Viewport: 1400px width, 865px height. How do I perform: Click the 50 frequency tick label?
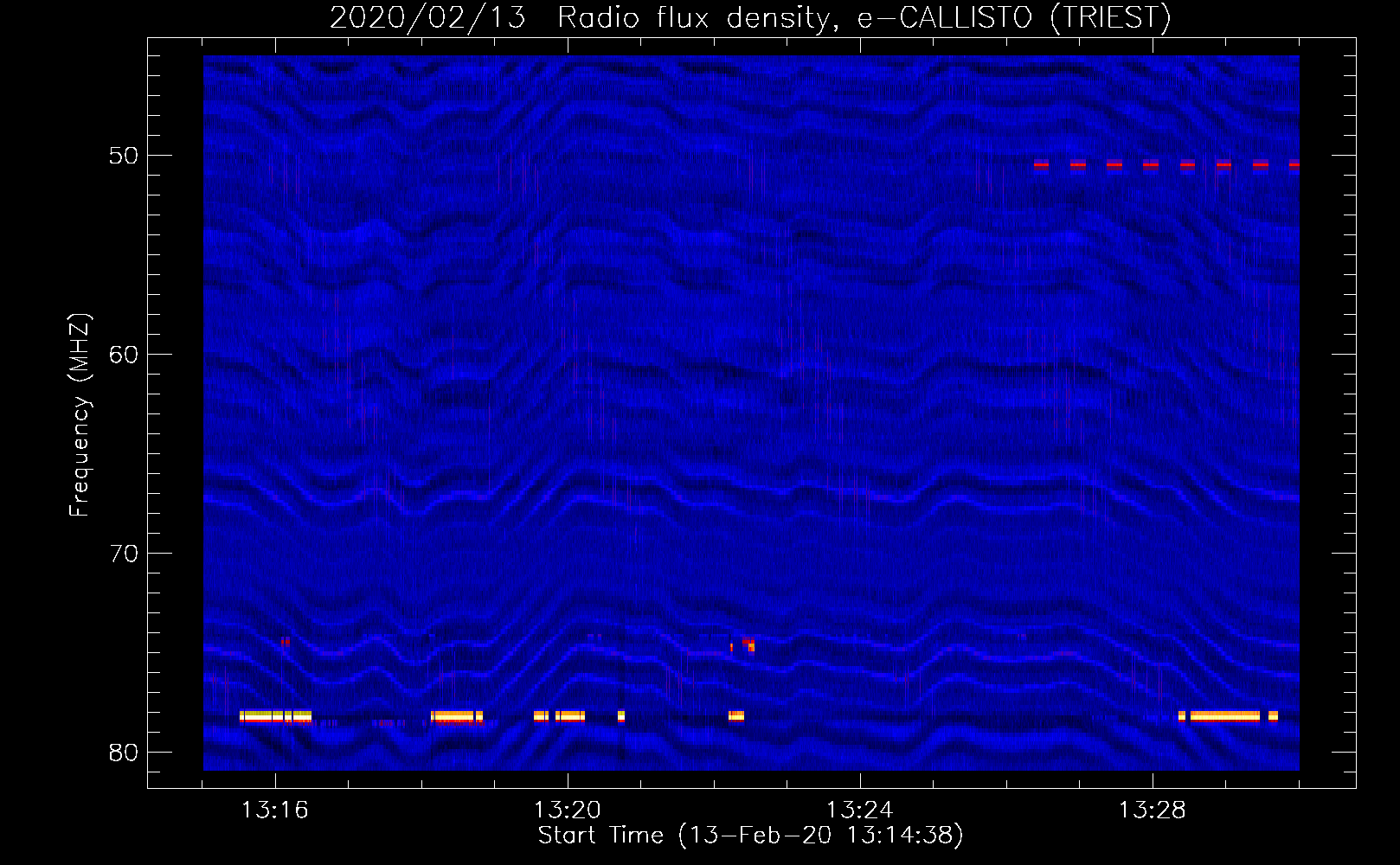124,156
